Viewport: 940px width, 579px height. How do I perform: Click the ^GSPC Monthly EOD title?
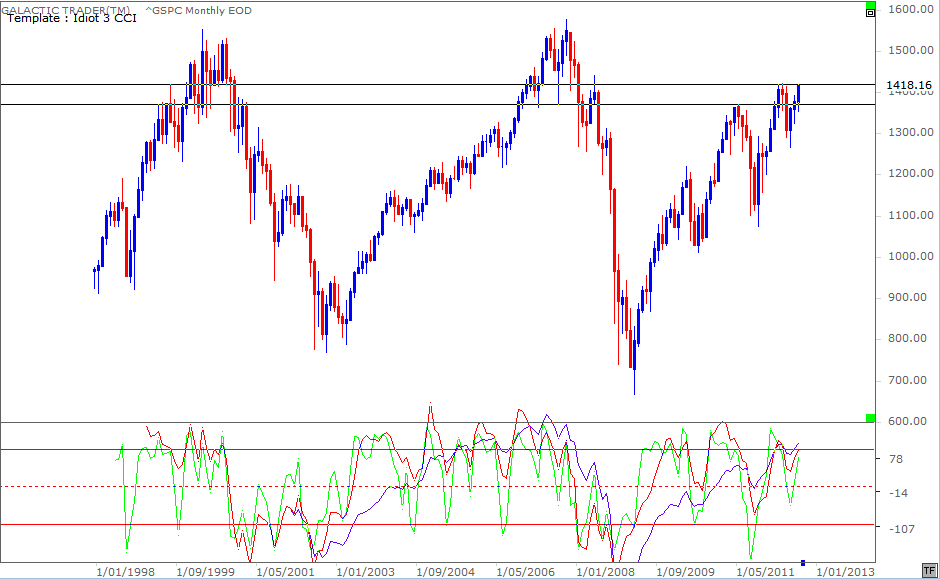click(x=198, y=10)
